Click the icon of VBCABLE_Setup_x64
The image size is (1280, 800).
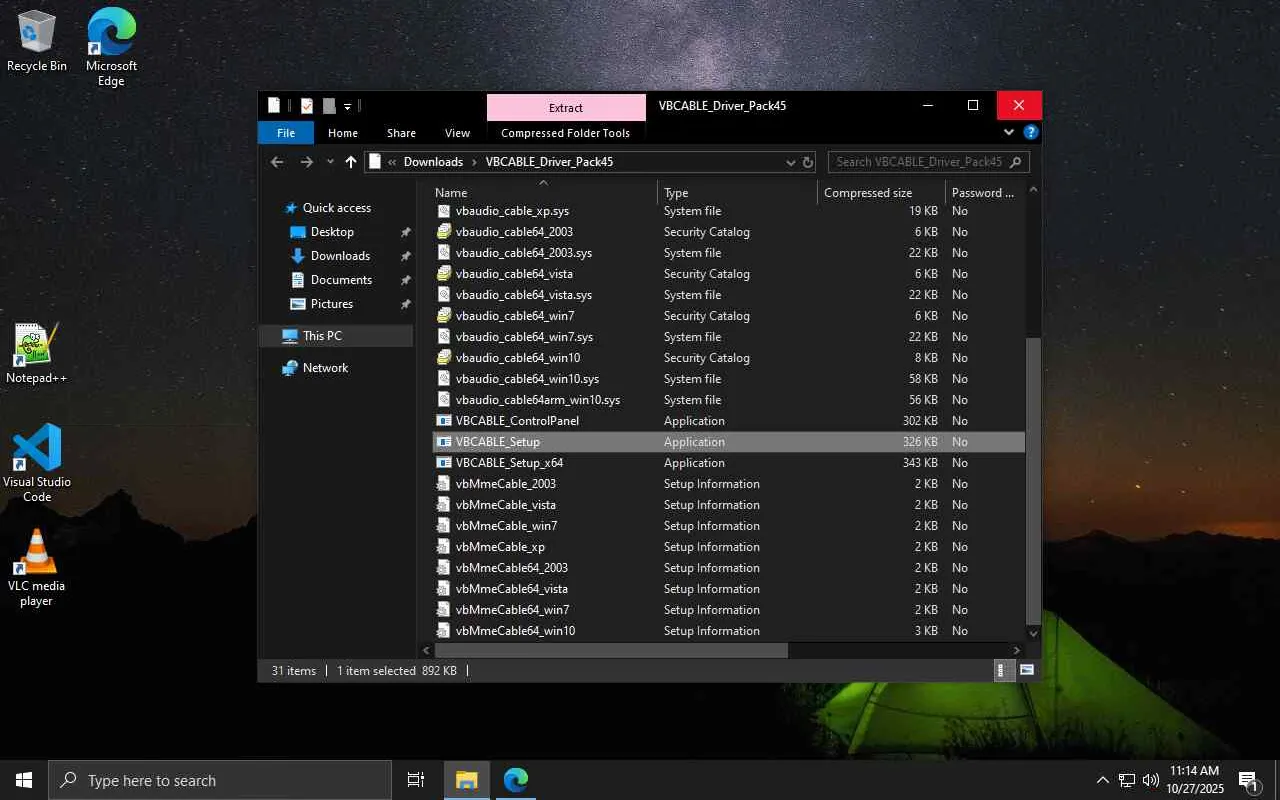click(444, 463)
